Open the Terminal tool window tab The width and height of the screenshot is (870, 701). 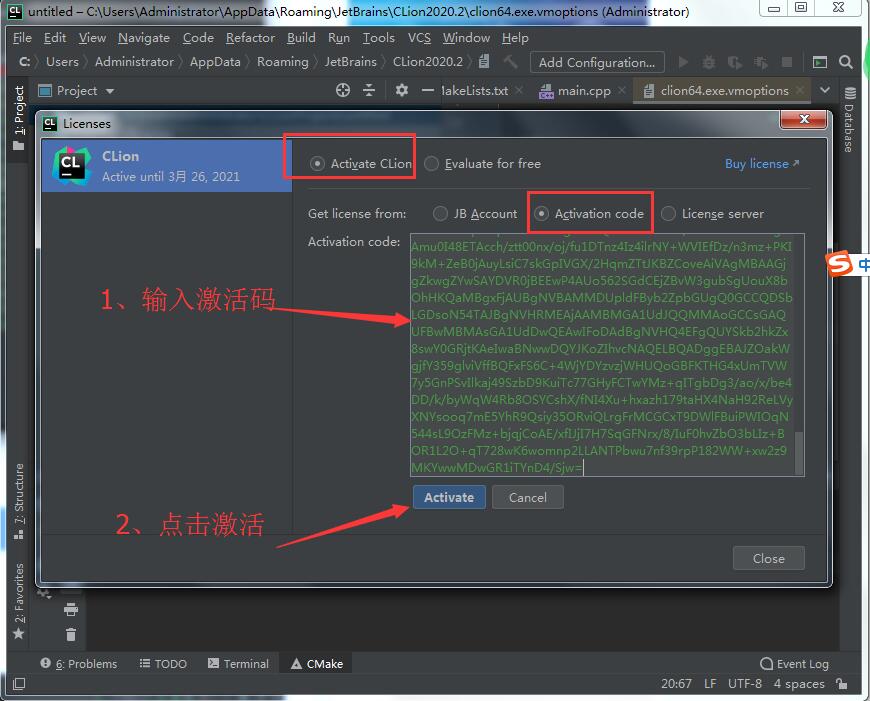[238, 663]
